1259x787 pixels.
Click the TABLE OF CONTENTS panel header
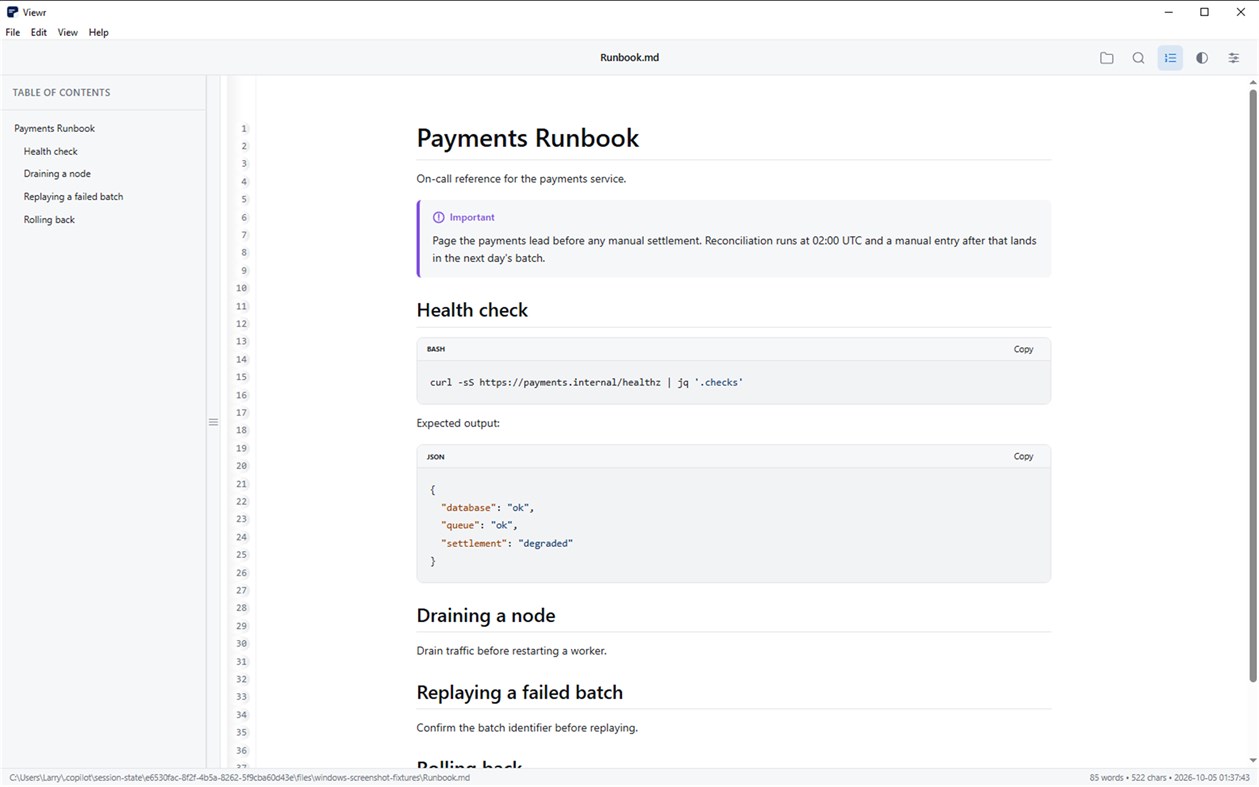[62, 92]
